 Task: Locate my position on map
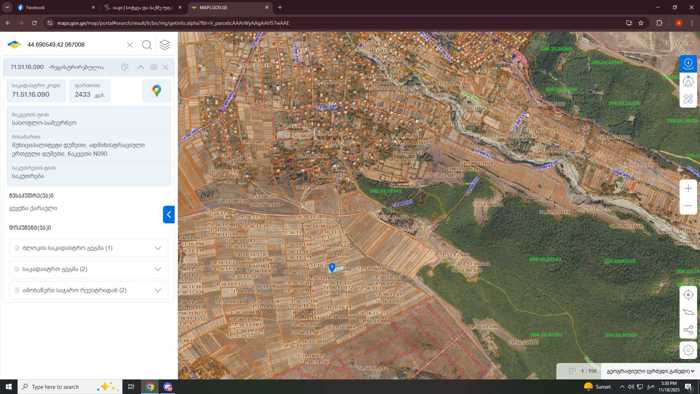[x=688, y=295]
